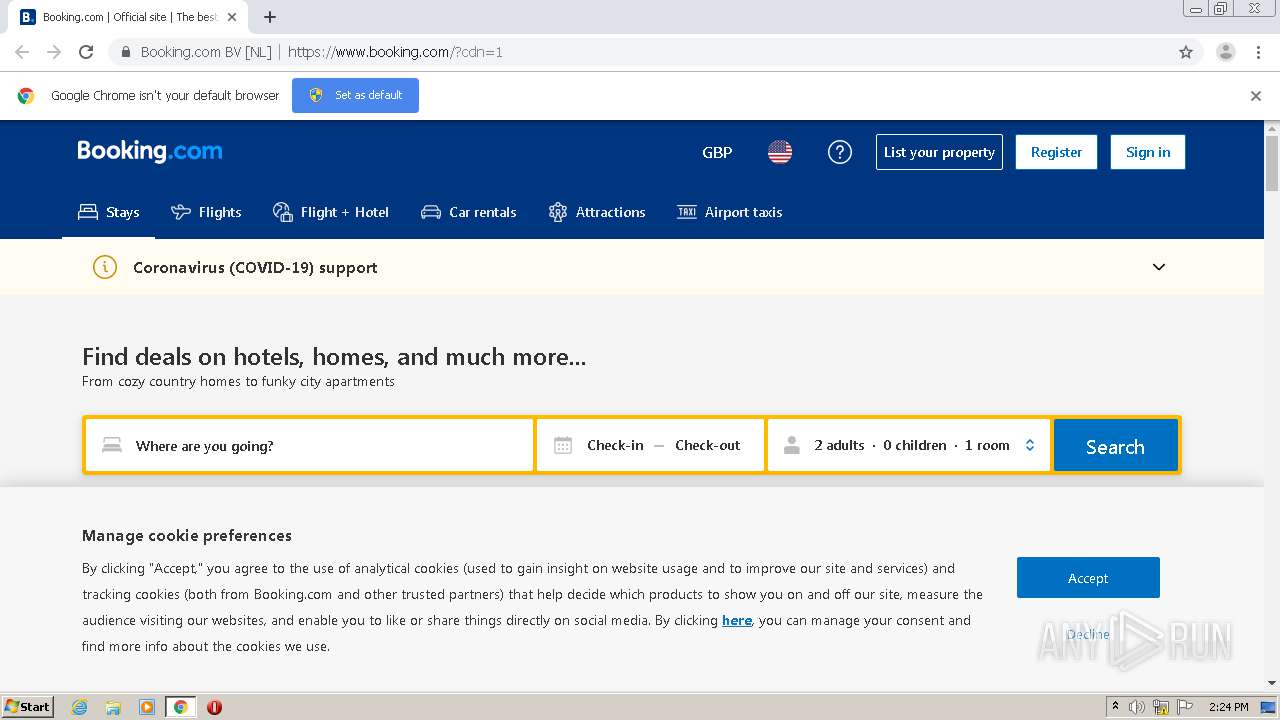Open media player from taskbar
Viewport: 1280px width, 720px height.
point(147,707)
